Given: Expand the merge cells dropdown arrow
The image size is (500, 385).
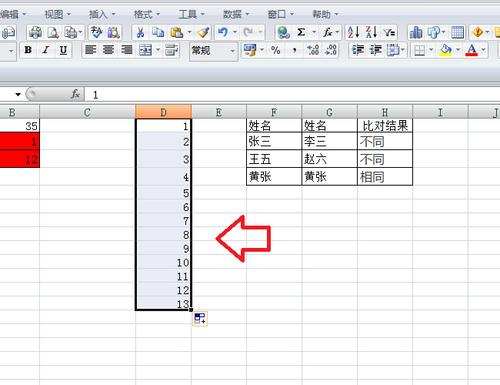Looking at the screenshot, I should [x=158, y=50].
